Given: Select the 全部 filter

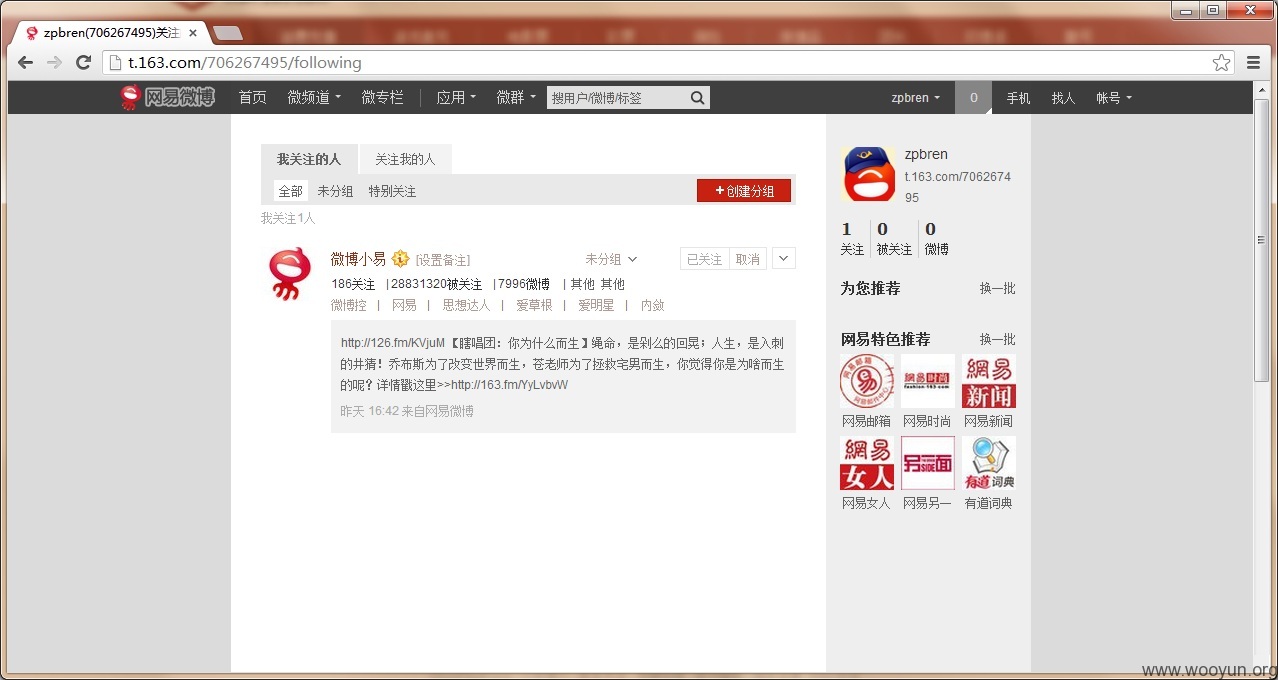Looking at the screenshot, I should point(290,191).
